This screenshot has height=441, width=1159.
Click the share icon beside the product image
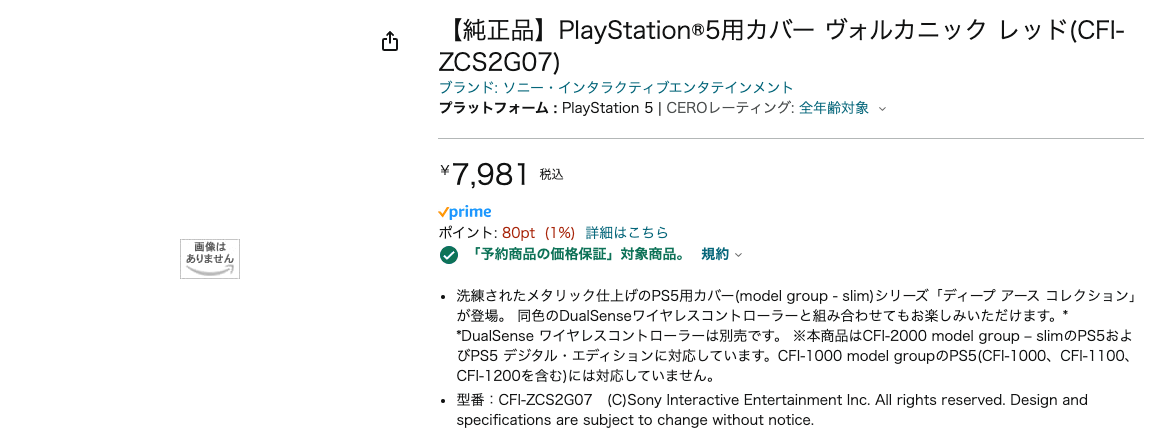(390, 42)
